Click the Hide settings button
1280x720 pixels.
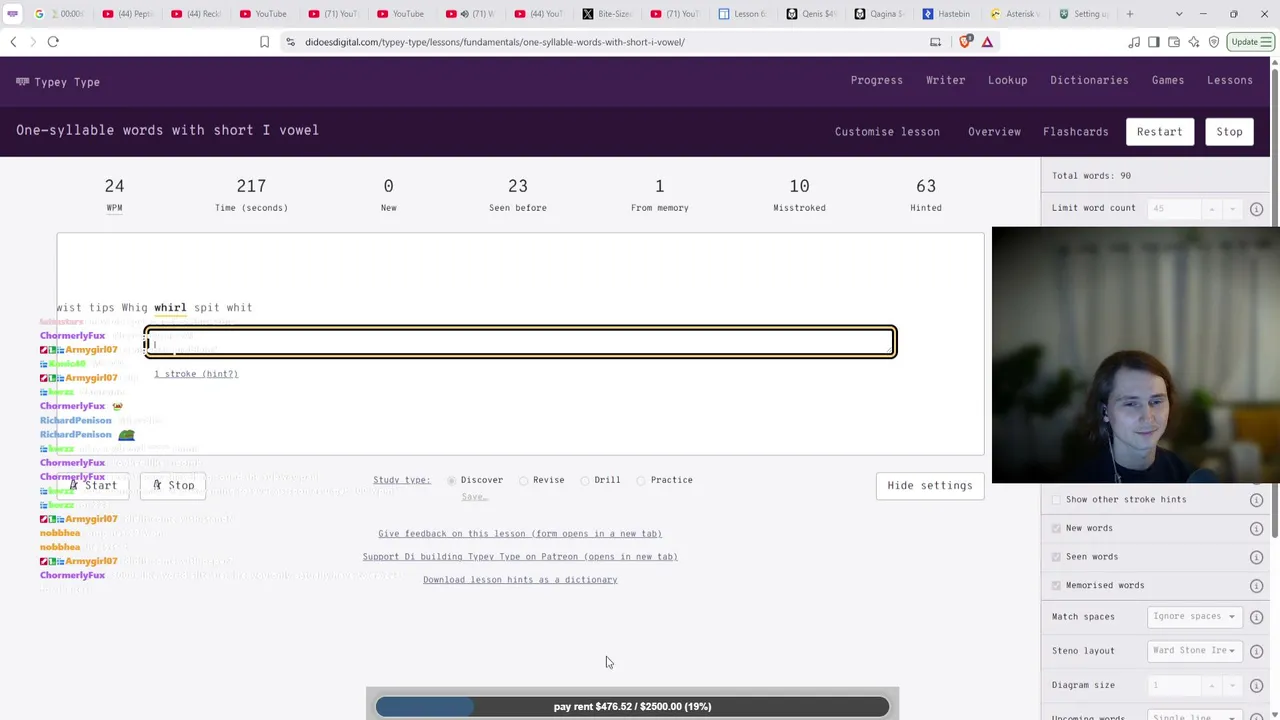(x=930, y=486)
